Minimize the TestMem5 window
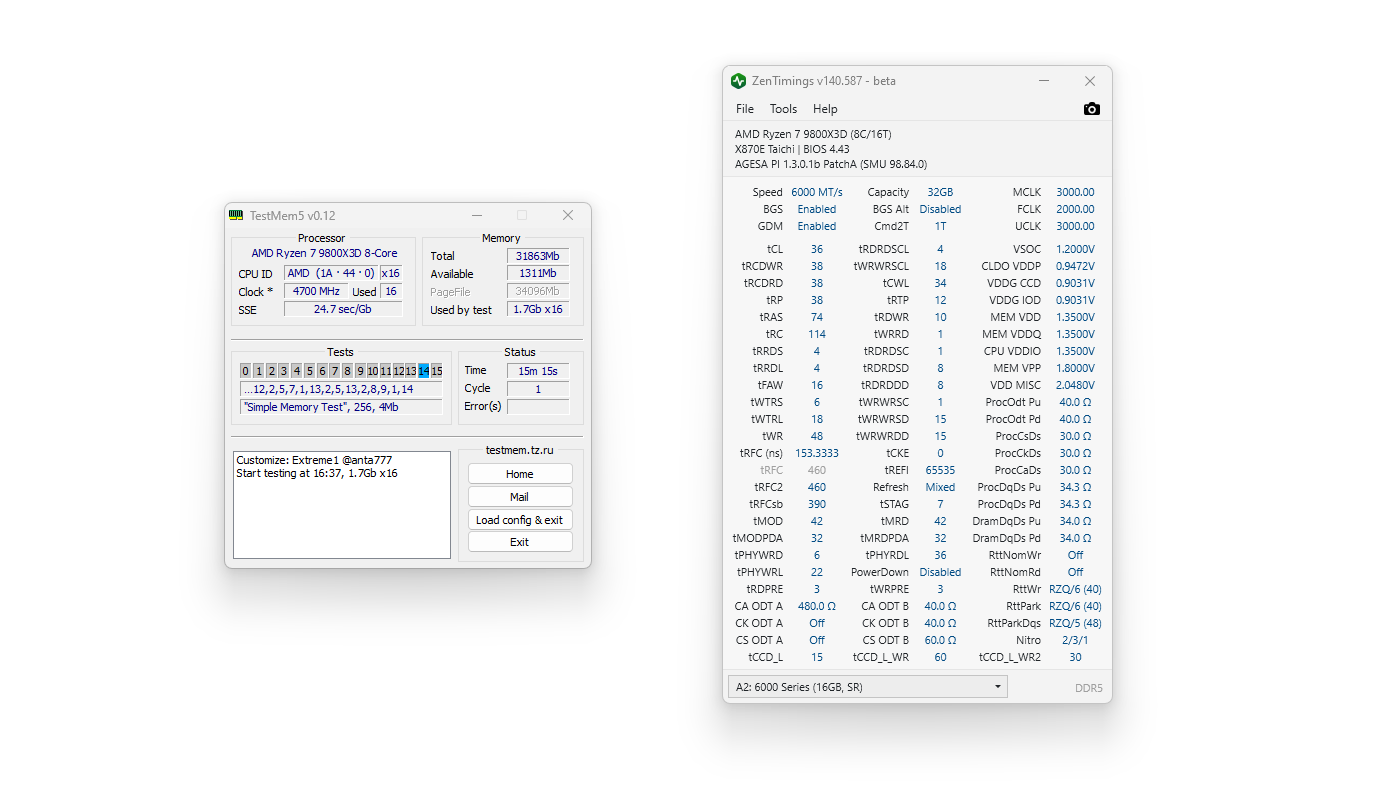Screen dimensions: 1400x785 coord(477,215)
